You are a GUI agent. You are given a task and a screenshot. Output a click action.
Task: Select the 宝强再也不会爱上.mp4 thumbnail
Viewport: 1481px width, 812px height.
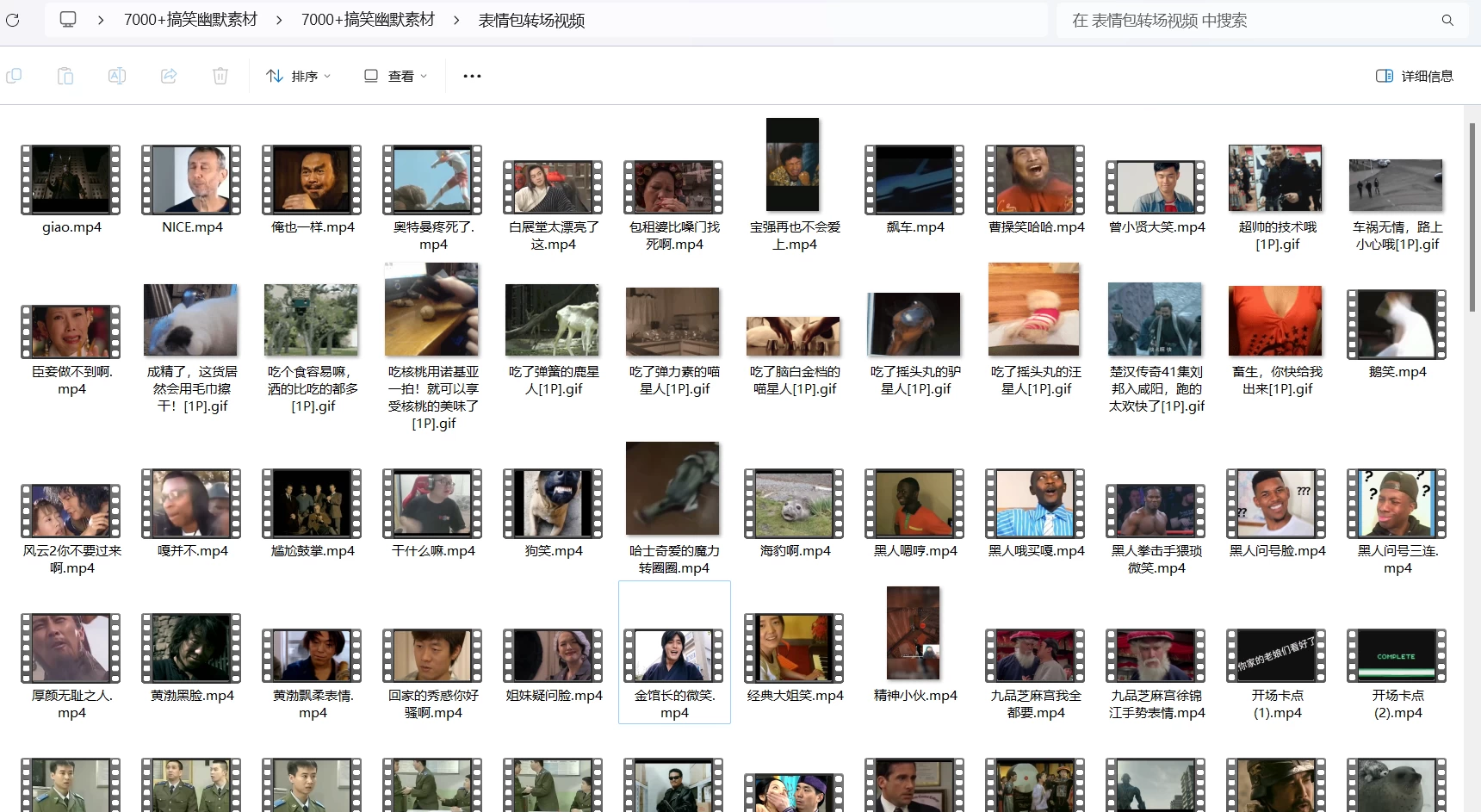pos(793,164)
